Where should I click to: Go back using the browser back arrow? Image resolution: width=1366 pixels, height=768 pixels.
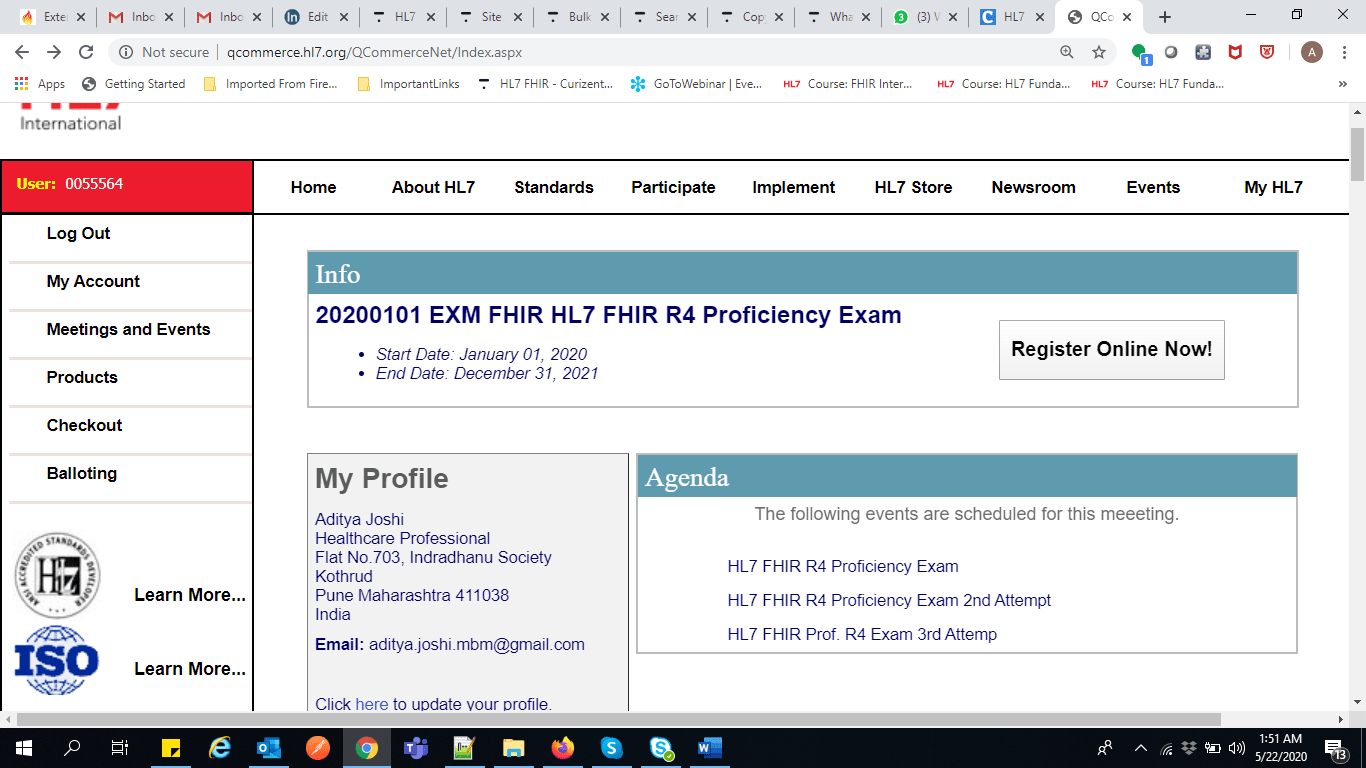point(21,52)
